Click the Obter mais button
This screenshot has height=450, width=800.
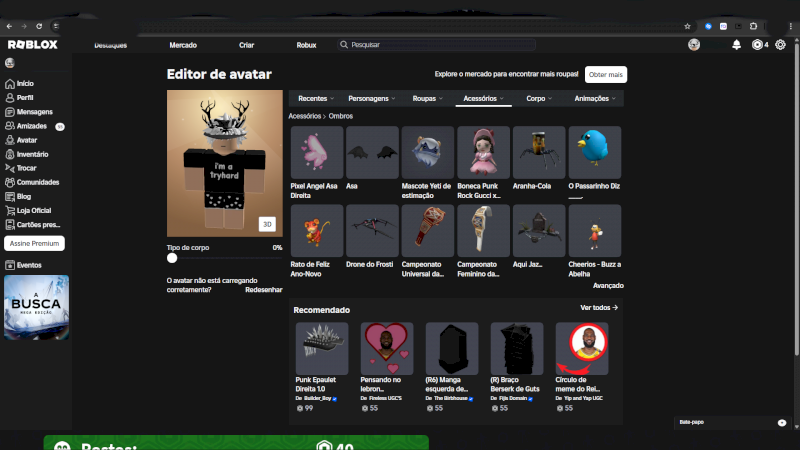pyautogui.click(x=606, y=74)
